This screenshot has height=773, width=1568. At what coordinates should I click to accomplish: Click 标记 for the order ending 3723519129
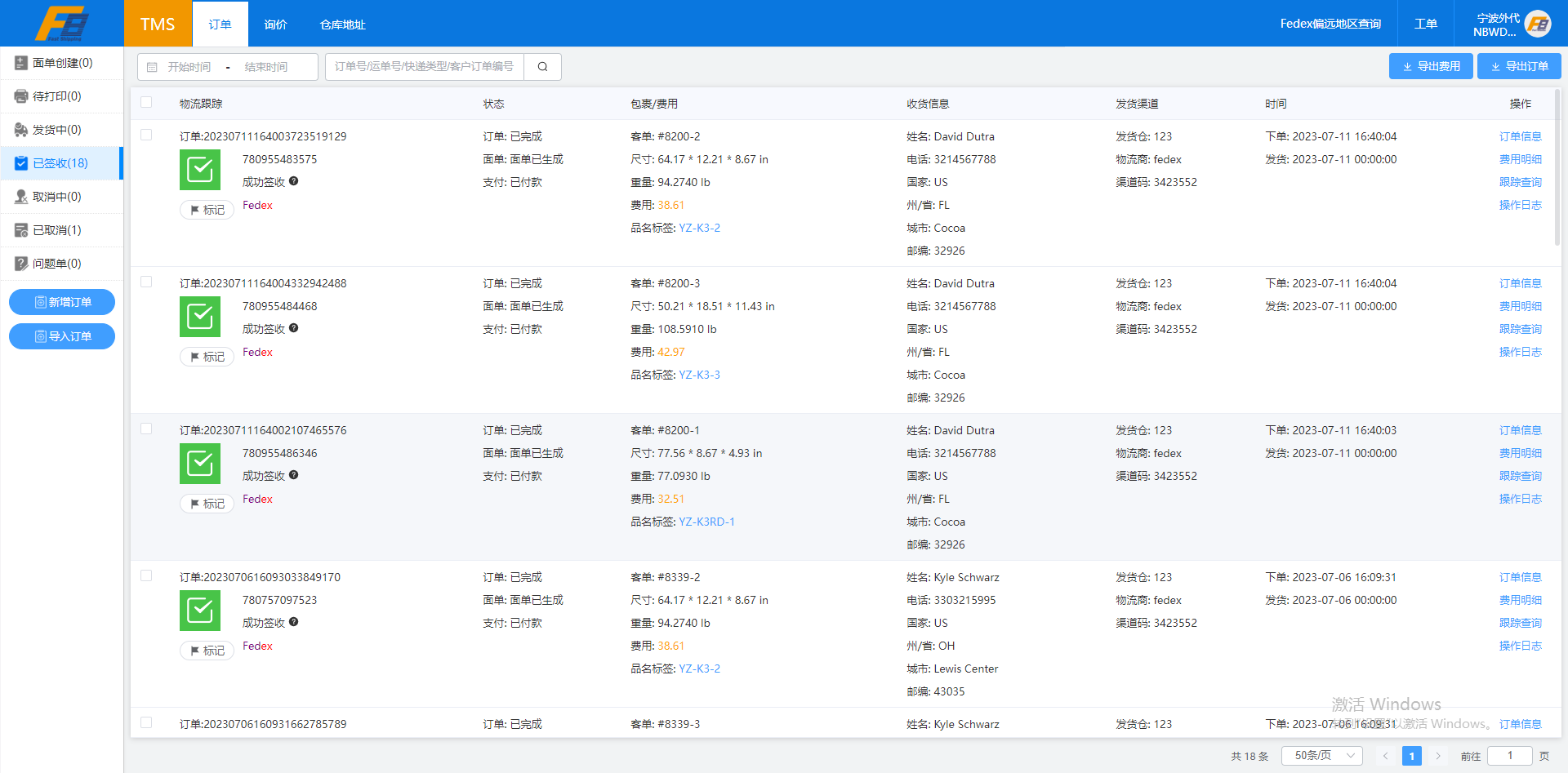coord(207,210)
